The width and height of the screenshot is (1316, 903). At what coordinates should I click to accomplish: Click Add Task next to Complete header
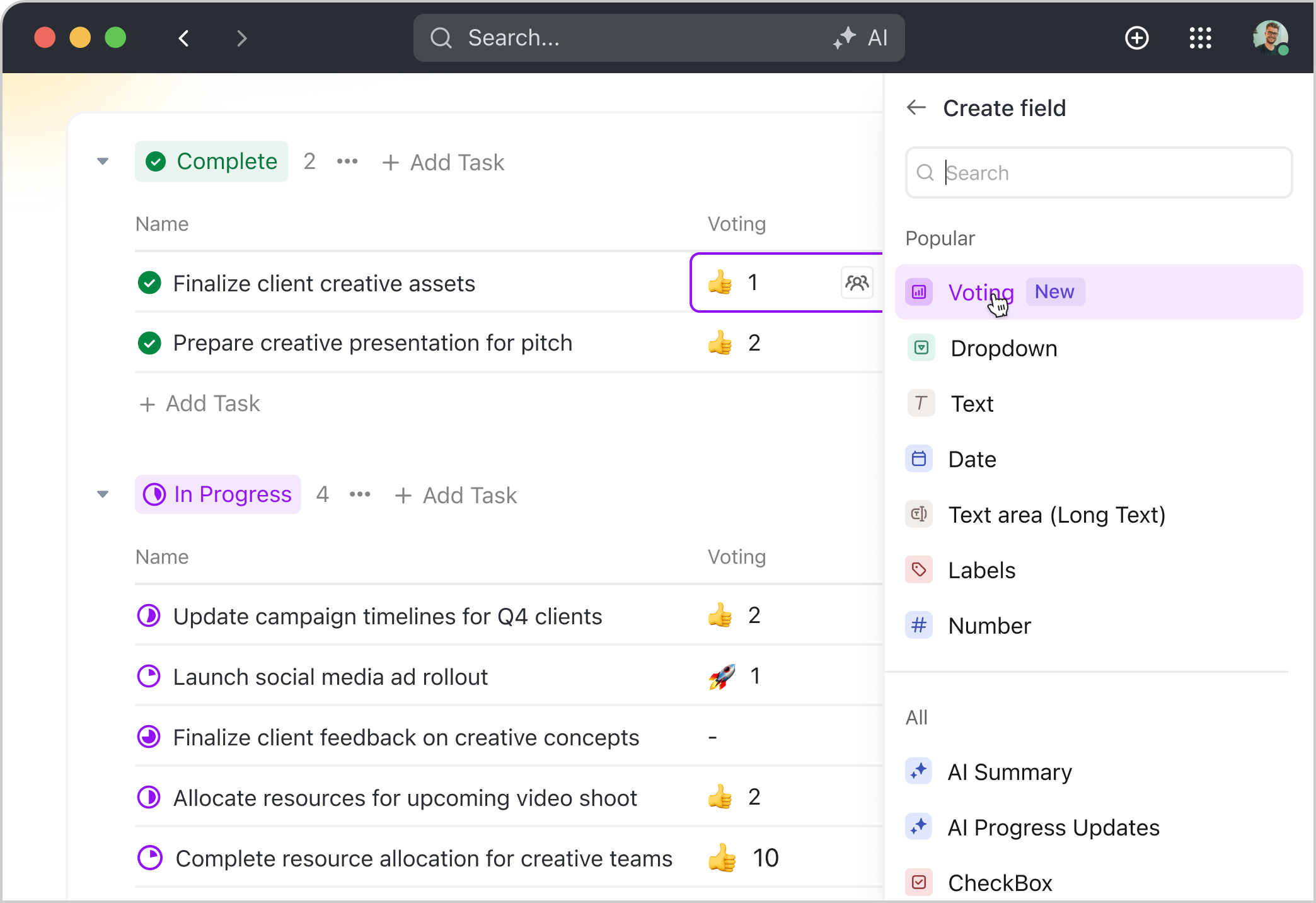pyautogui.click(x=443, y=162)
